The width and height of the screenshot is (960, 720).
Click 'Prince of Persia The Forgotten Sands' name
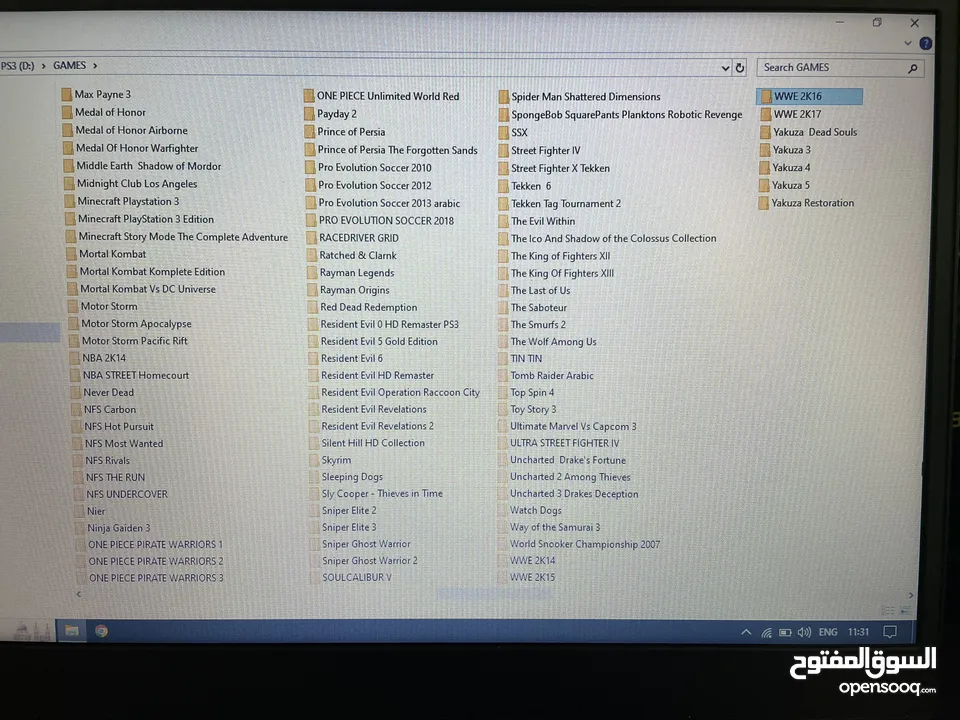tap(397, 149)
